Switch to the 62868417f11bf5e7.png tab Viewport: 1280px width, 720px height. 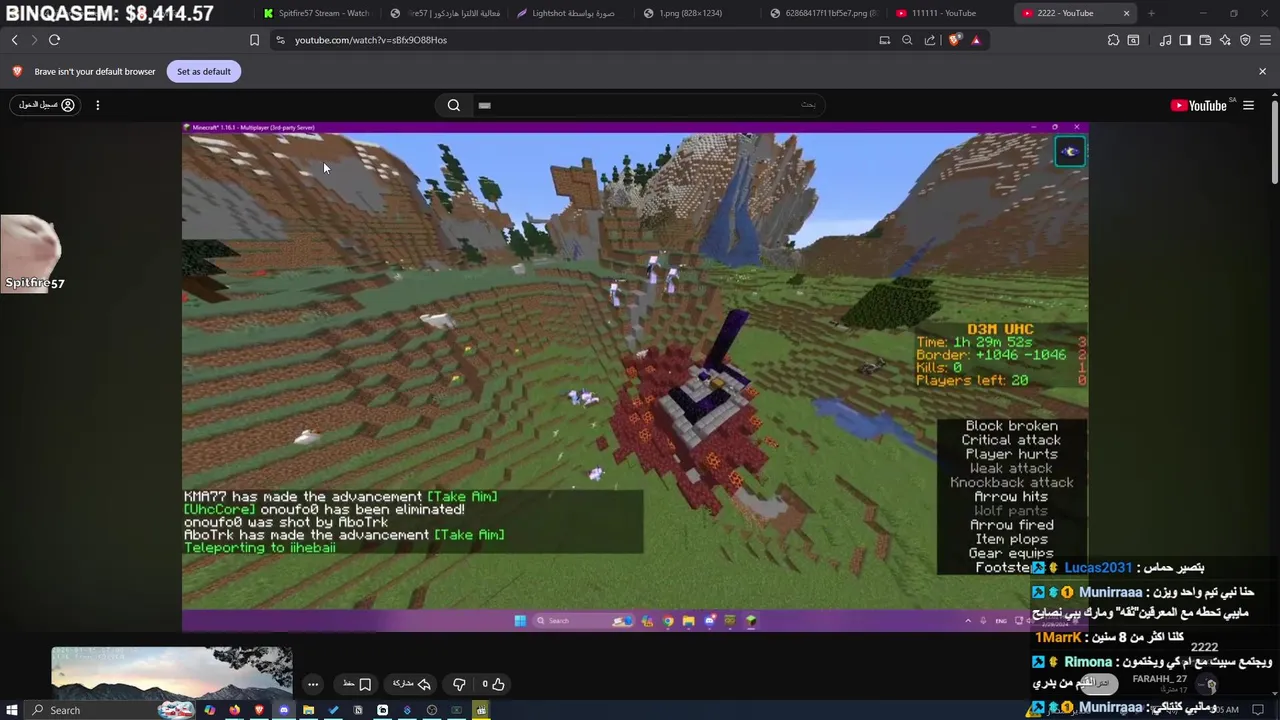tap(822, 13)
